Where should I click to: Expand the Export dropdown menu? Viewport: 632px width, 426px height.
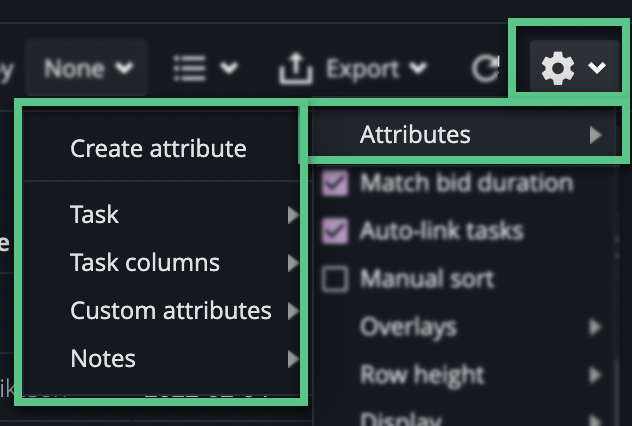pos(418,68)
